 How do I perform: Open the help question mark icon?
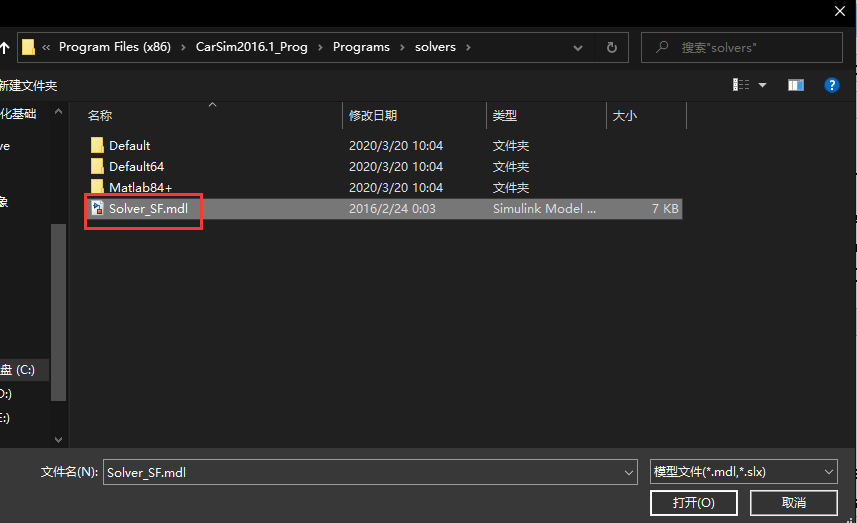(831, 85)
